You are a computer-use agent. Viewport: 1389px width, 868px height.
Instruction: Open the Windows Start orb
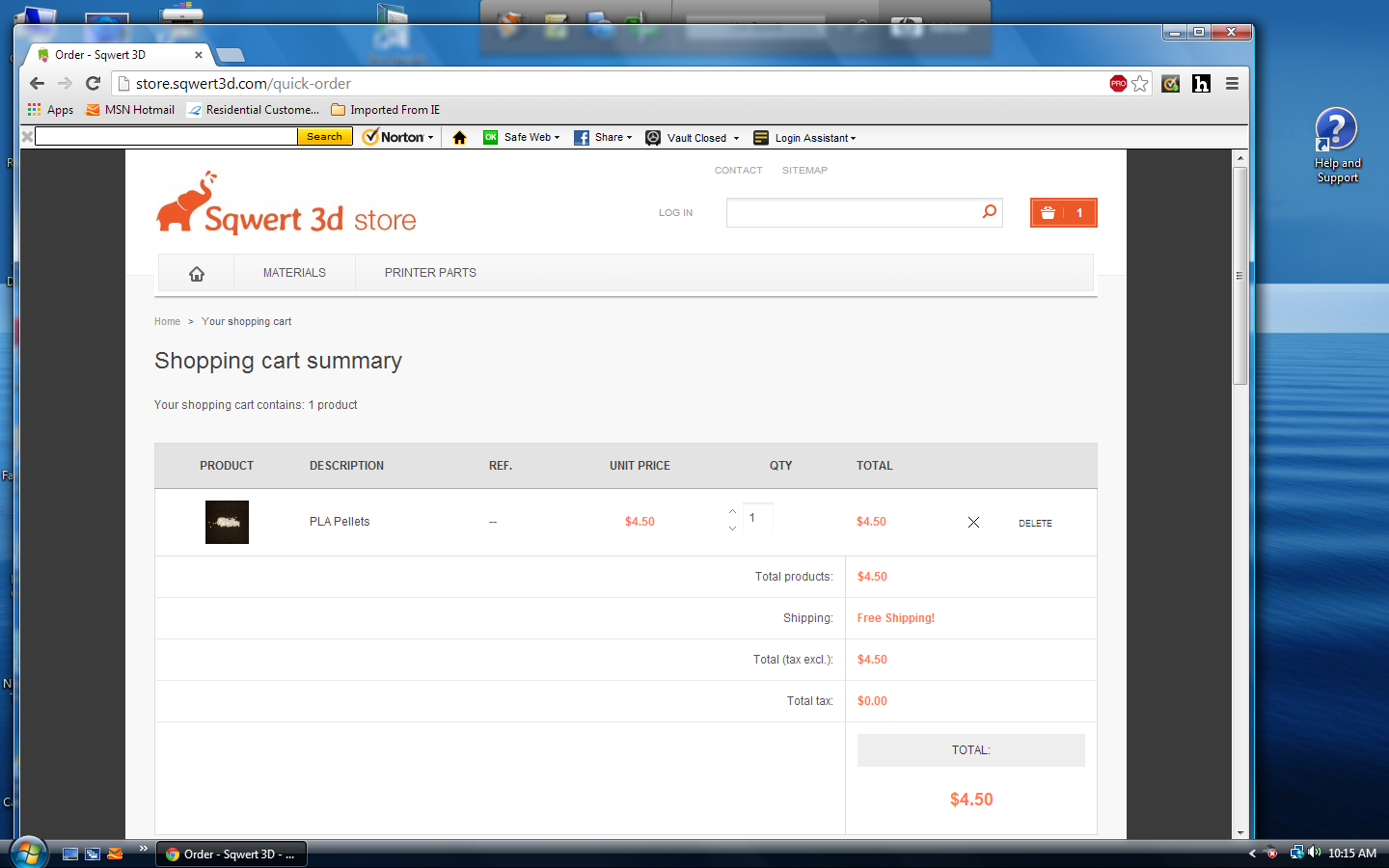(x=28, y=853)
